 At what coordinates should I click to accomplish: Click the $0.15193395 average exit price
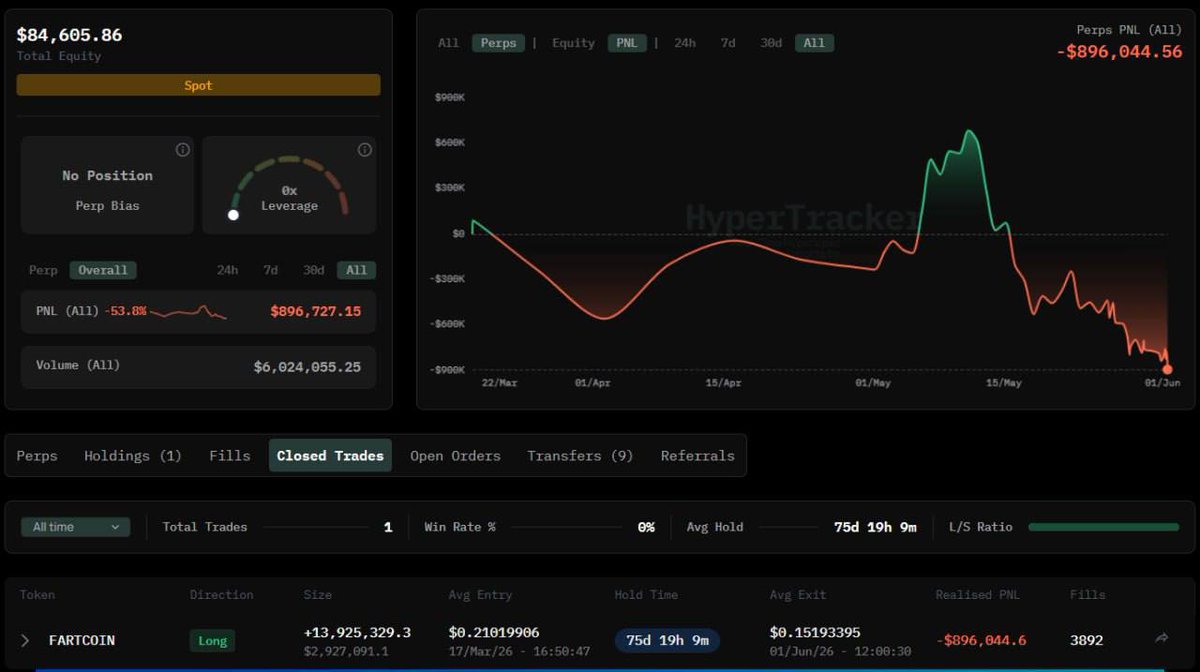click(x=815, y=633)
